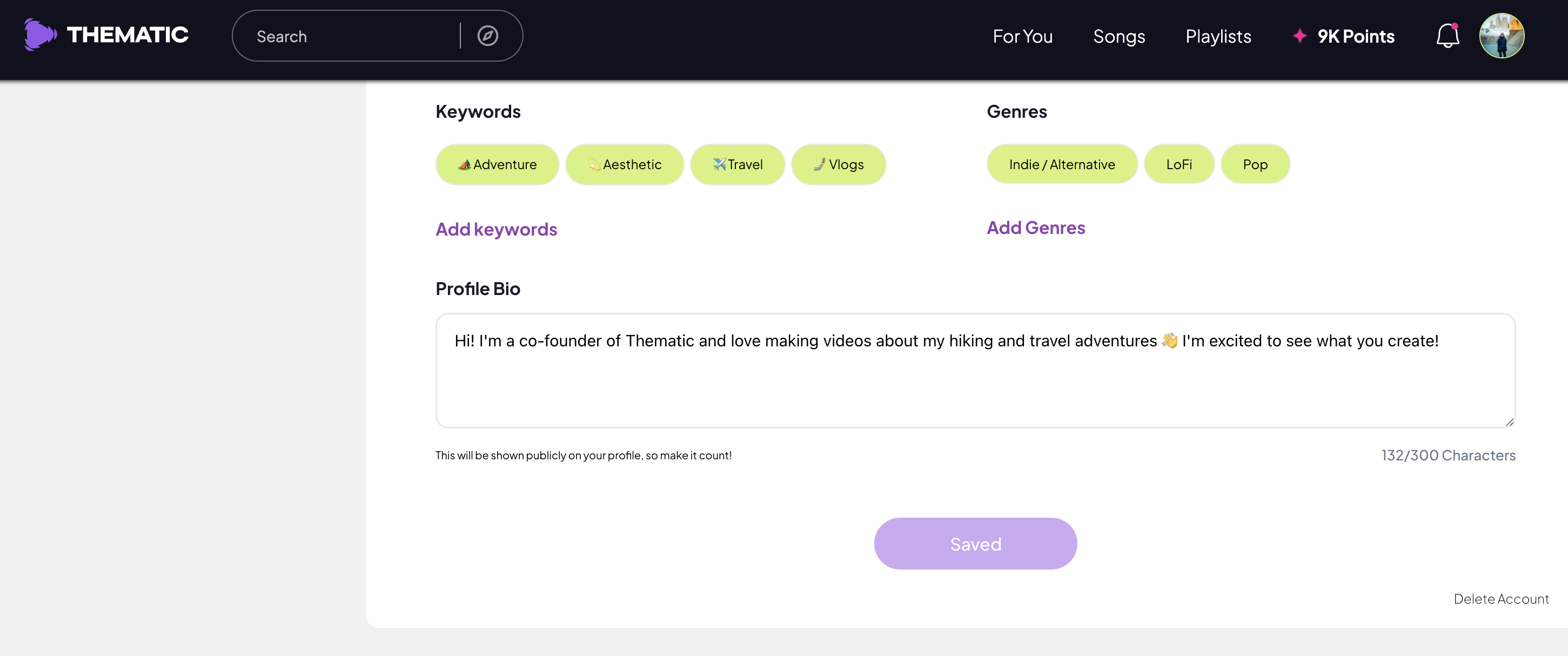Open the profile avatar menu

pos(1501,36)
